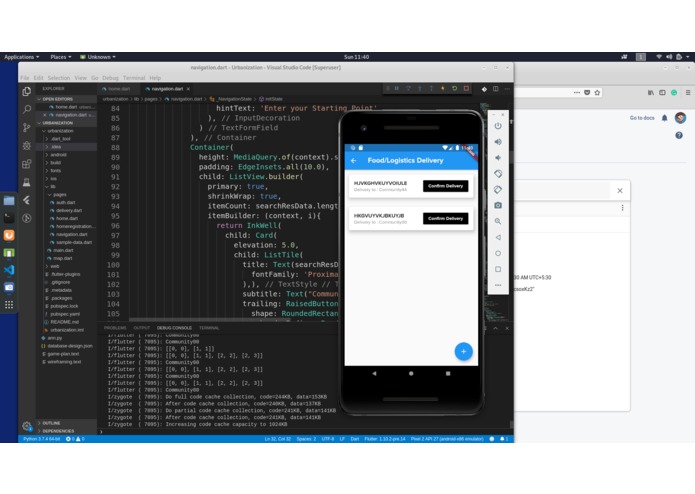The width and height of the screenshot is (695, 494).
Task: Open the Selection menu
Action: point(59,78)
